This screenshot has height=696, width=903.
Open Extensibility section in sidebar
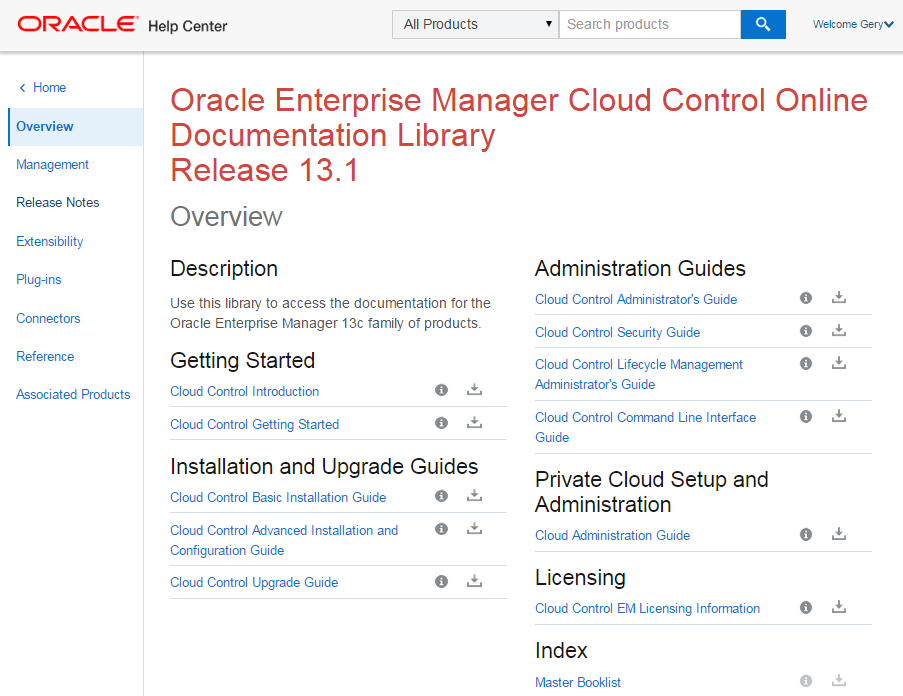50,241
